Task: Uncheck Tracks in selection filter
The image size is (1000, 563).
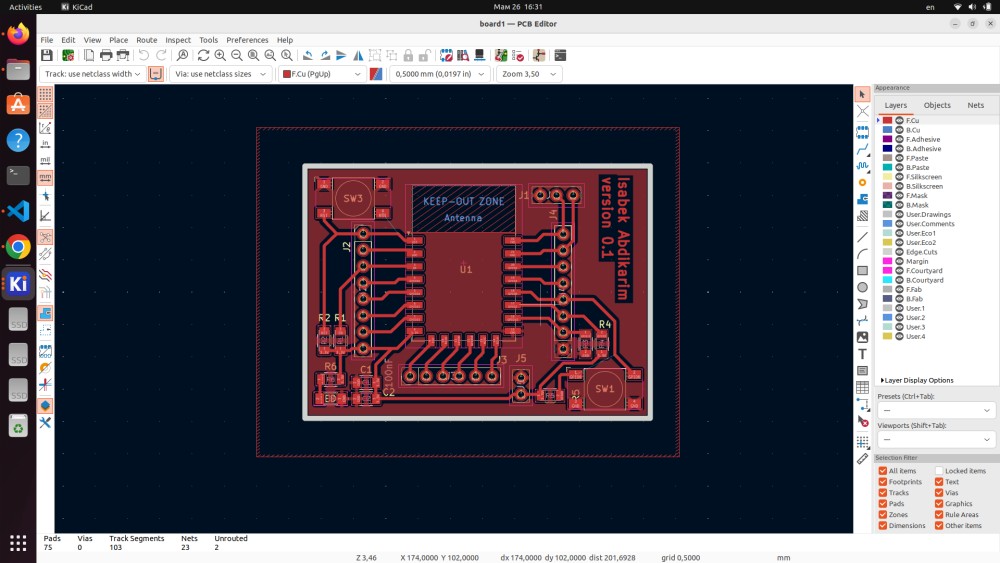Action: pos(883,492)
